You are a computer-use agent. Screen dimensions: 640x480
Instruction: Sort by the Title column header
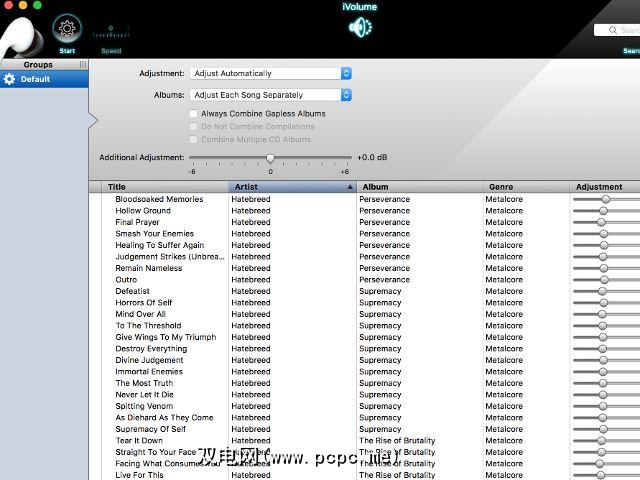165,187
